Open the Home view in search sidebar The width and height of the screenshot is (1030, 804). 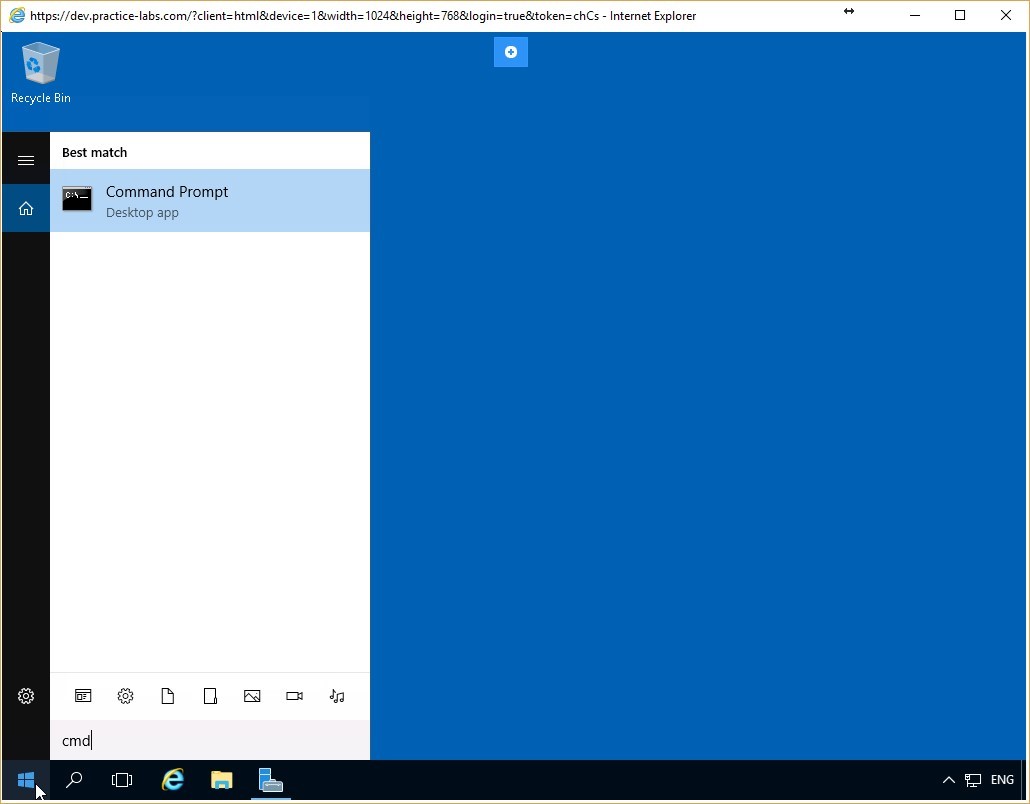click(26, 208)
